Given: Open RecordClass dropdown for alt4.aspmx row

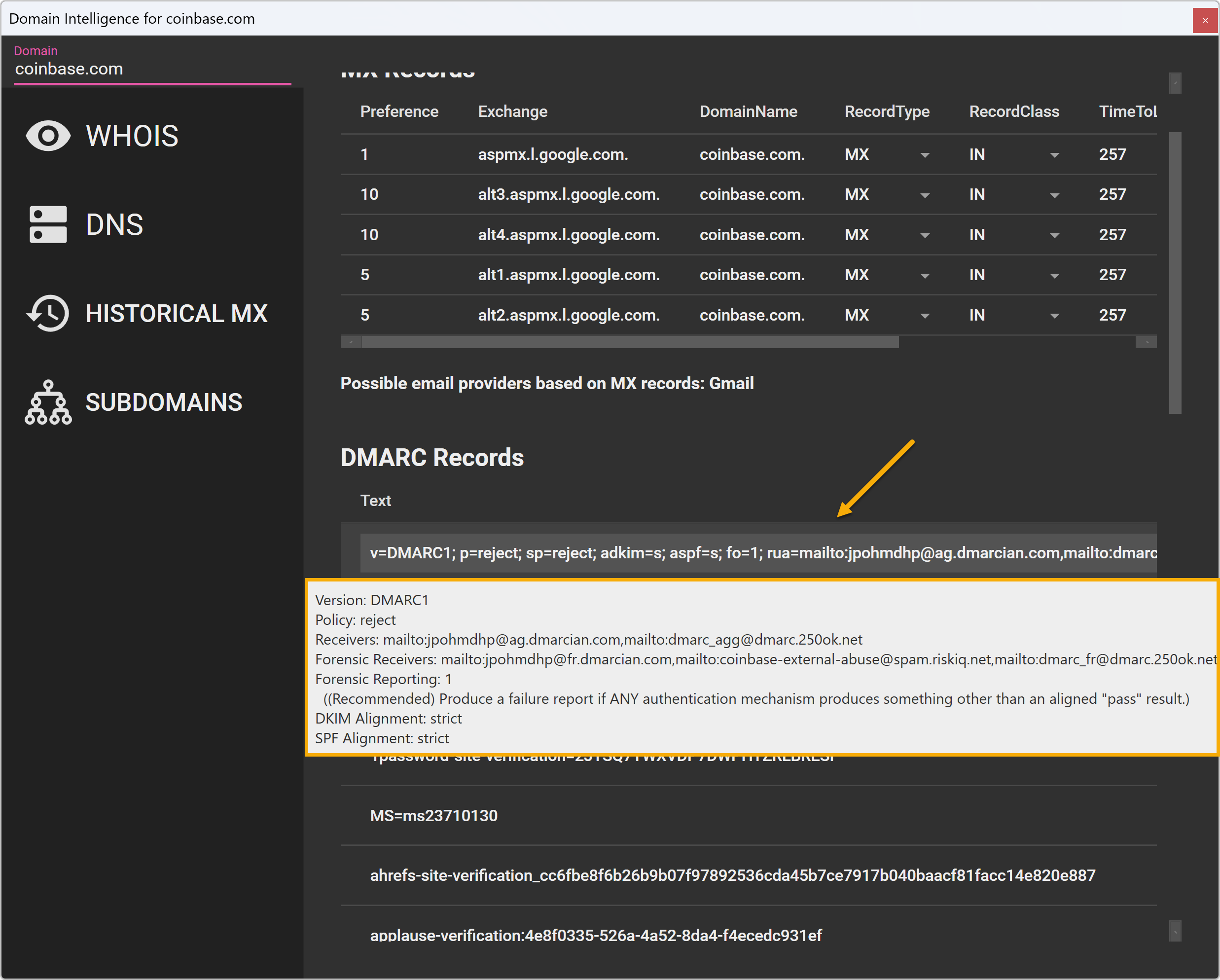Looking at the screenshot, I should coord(1054,235).
